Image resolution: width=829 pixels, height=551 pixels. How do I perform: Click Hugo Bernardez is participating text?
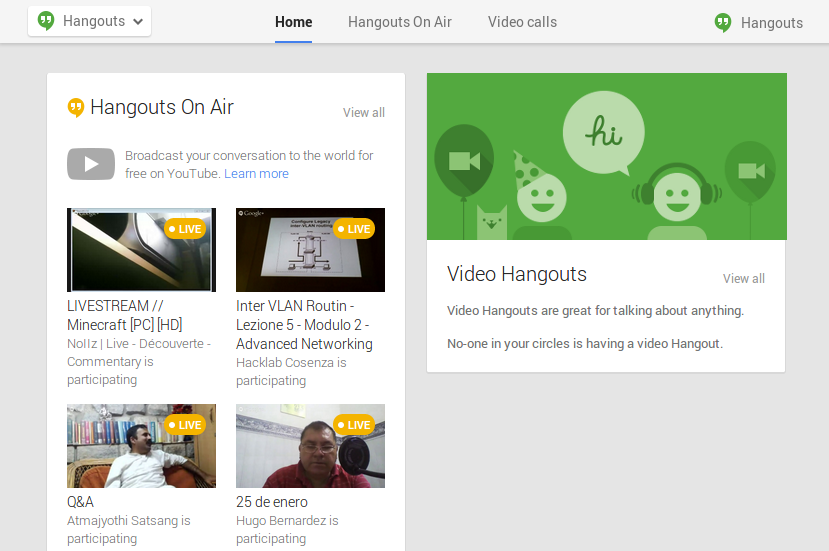coord(287,529)
